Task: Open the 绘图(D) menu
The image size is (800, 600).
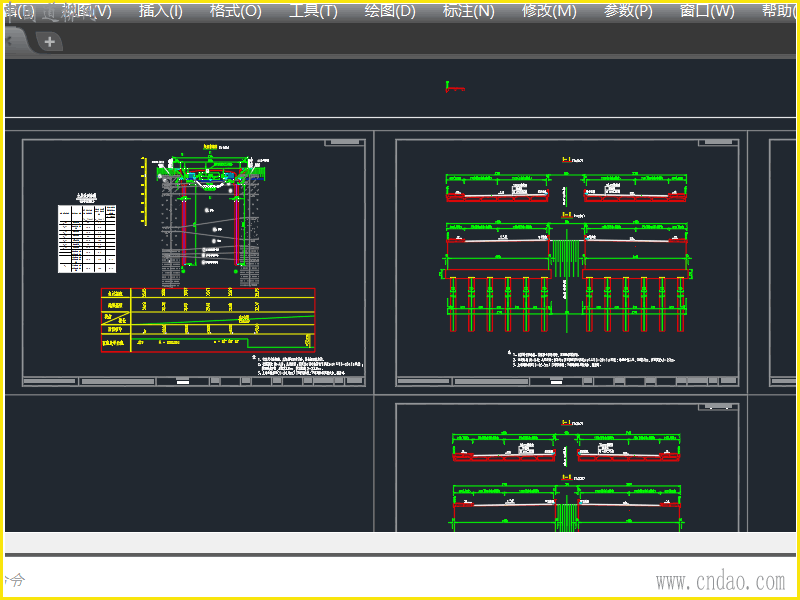Action: tap(390, 12)
